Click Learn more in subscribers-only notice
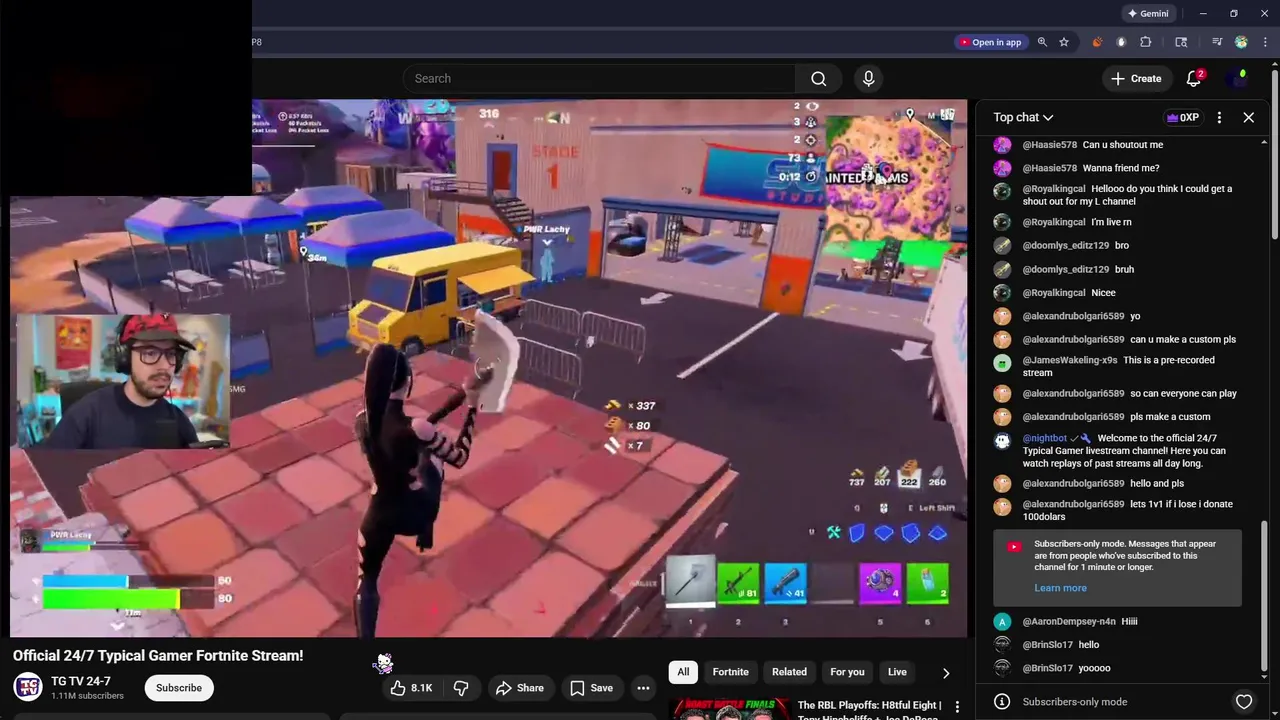Image resolution: width=1280 pixels, height=720 pixels. [x=1060, y=588]
